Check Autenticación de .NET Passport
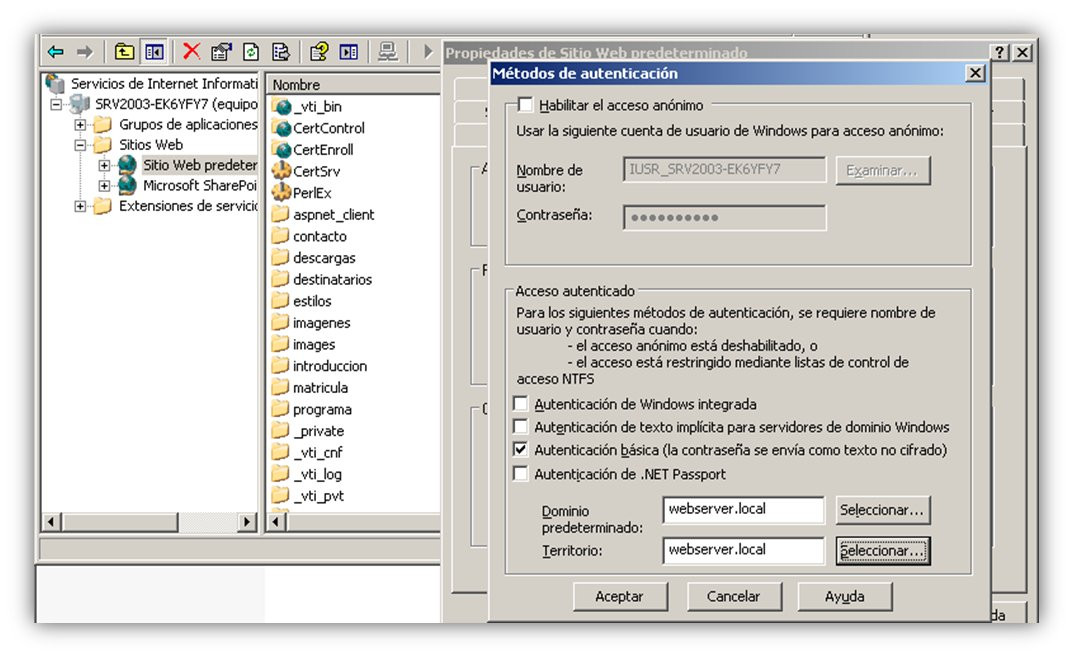The width and height of the screenshot is (1073, 657). [x=521, y=474]
